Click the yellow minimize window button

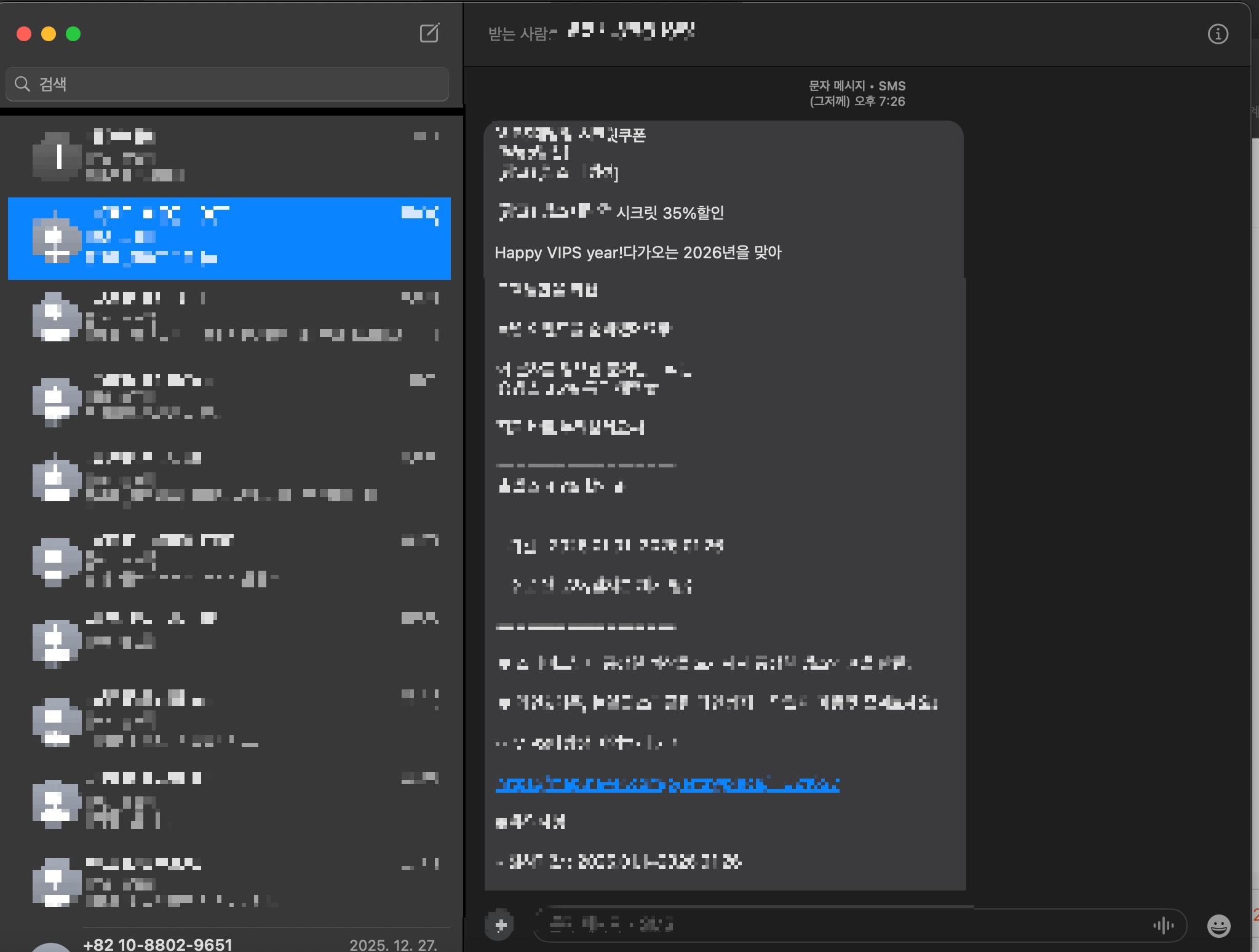coord(49,34)
